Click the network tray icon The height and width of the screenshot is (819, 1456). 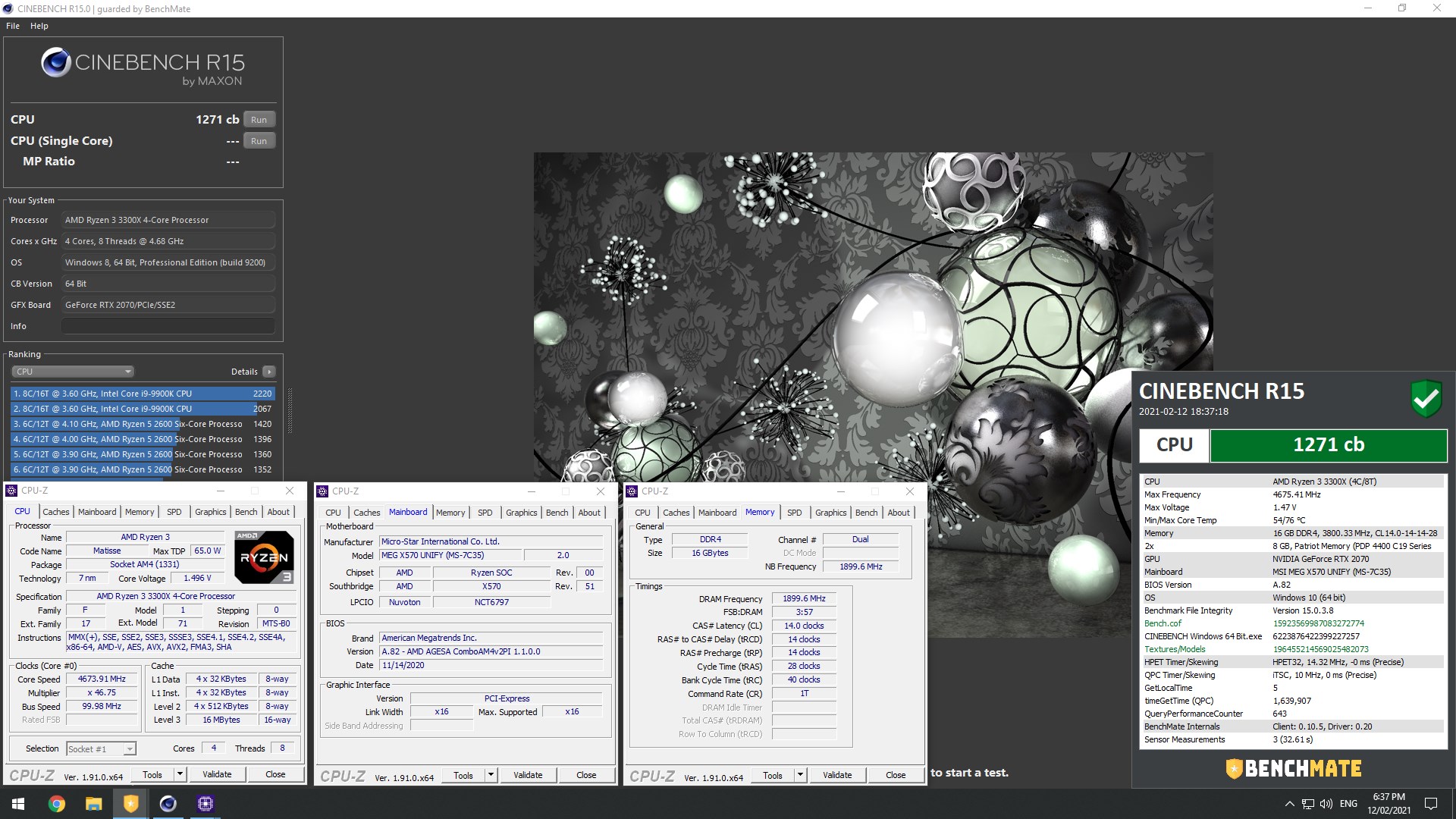click(1308, 804)
